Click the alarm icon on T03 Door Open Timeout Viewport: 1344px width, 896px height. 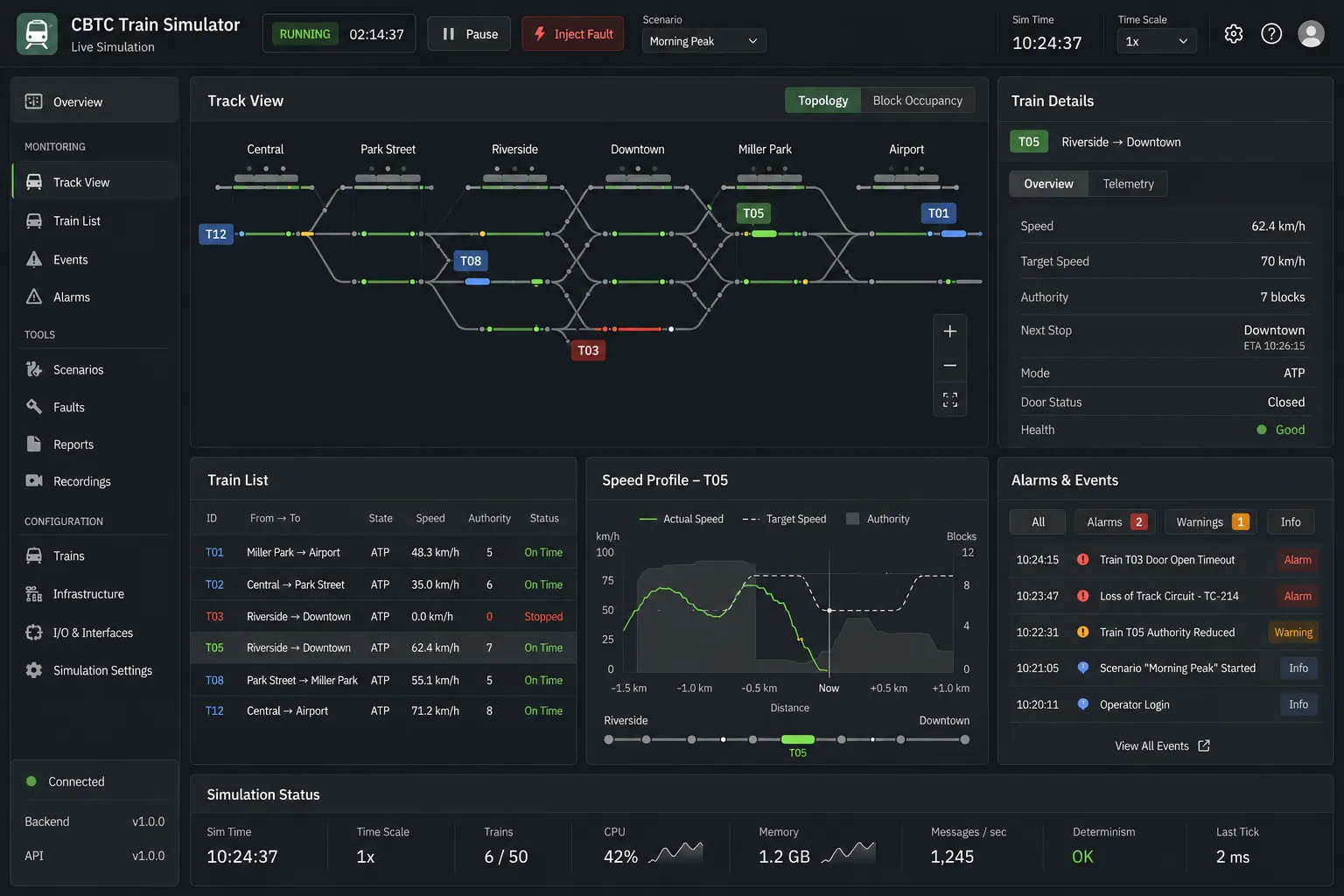point(1082,559)
